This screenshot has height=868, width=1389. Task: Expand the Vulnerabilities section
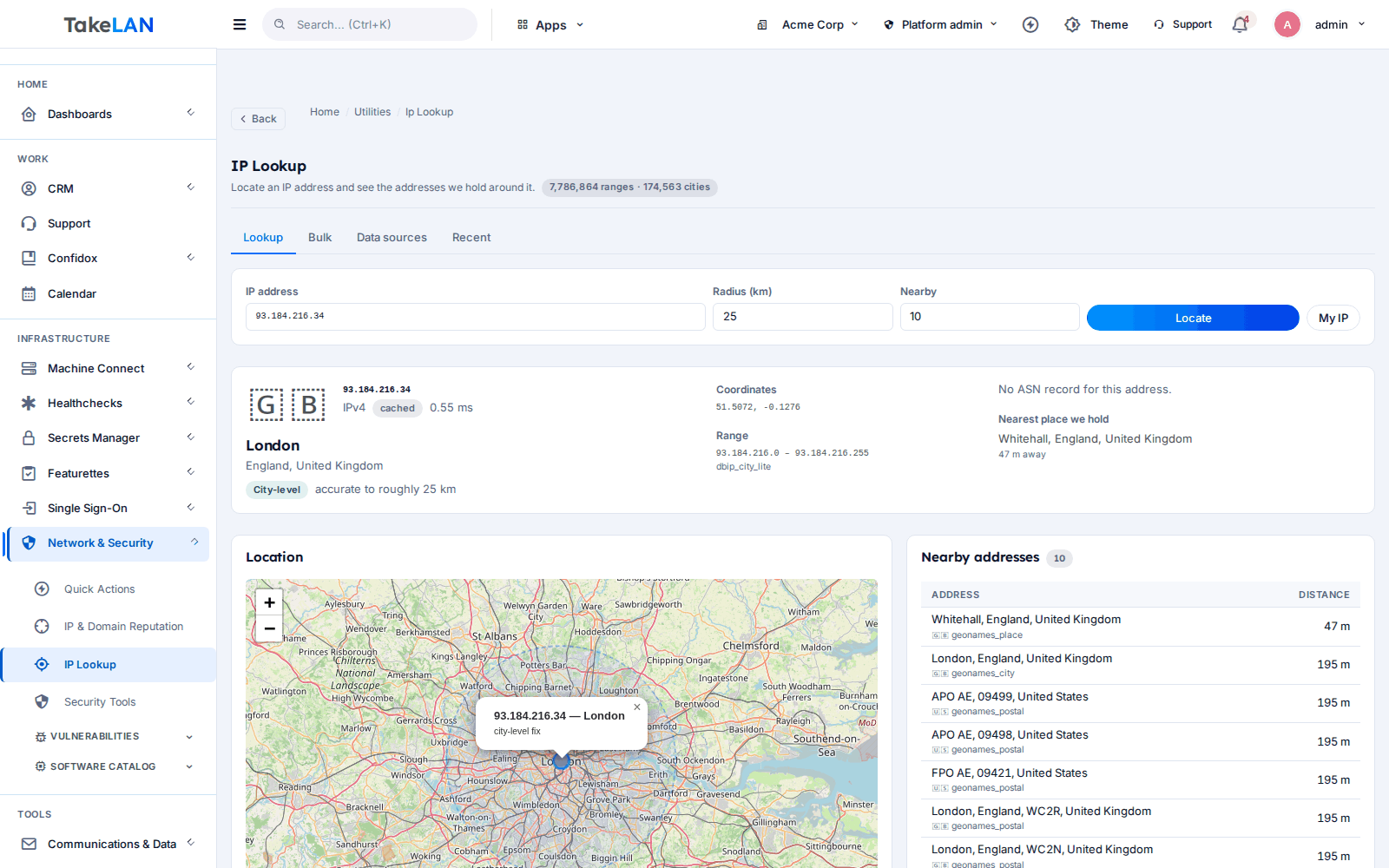click(x=113, y=737)
